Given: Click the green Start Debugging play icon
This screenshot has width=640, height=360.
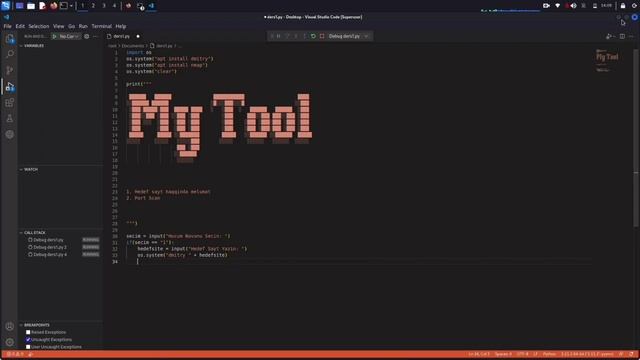Looking at the screenshot, I should click(54, 36).
